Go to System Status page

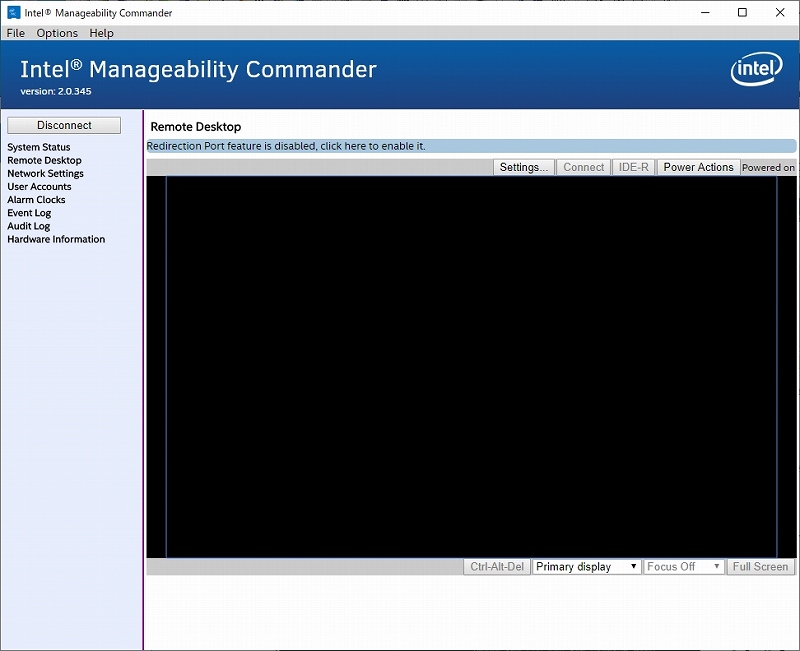point(39,147)
